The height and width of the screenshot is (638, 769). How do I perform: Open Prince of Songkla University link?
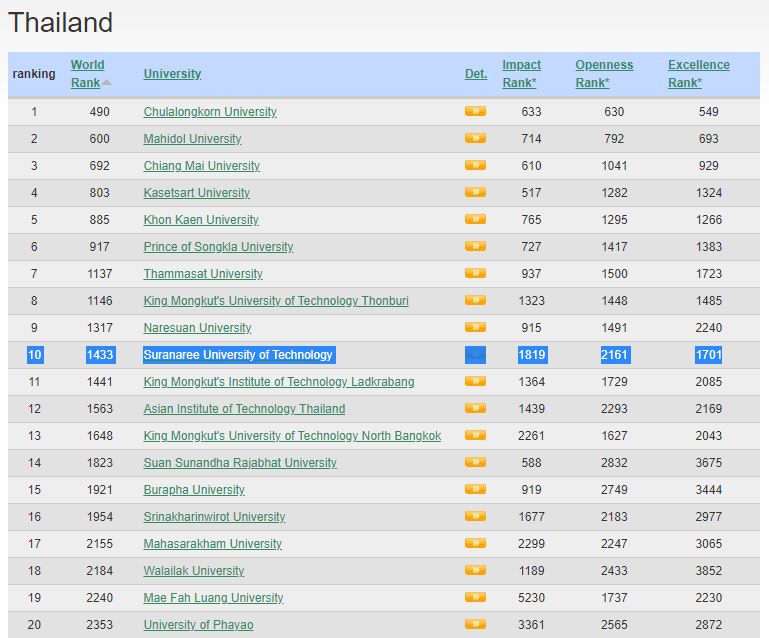(x=218, y=247)
